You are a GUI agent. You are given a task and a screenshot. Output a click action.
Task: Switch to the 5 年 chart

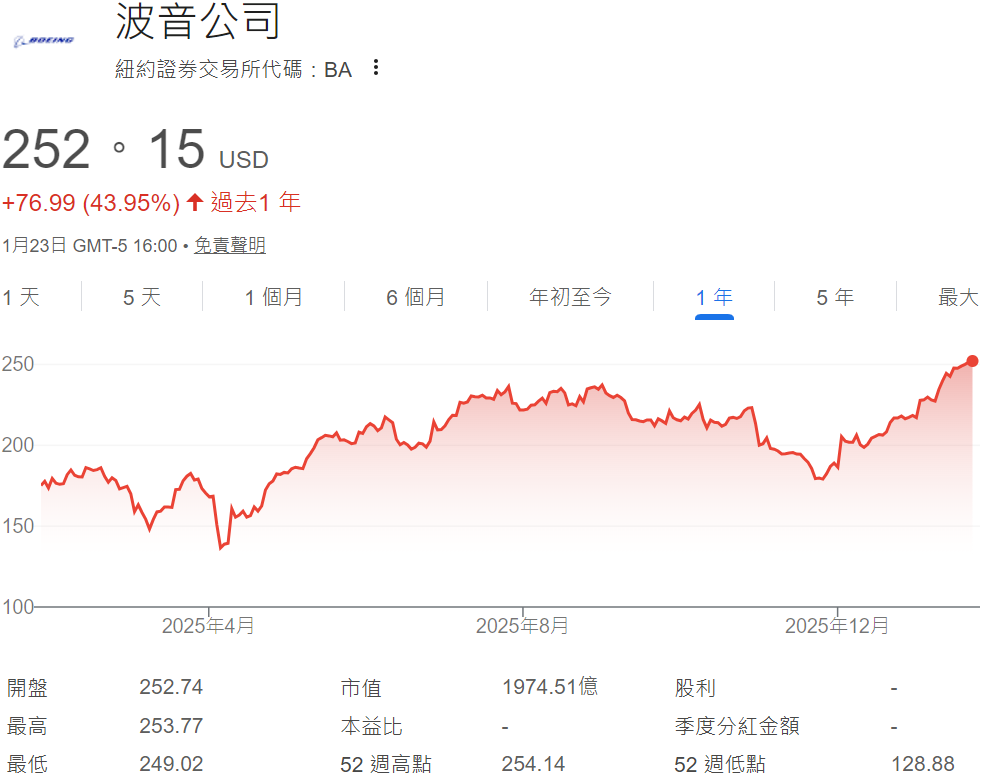point(835,297)
